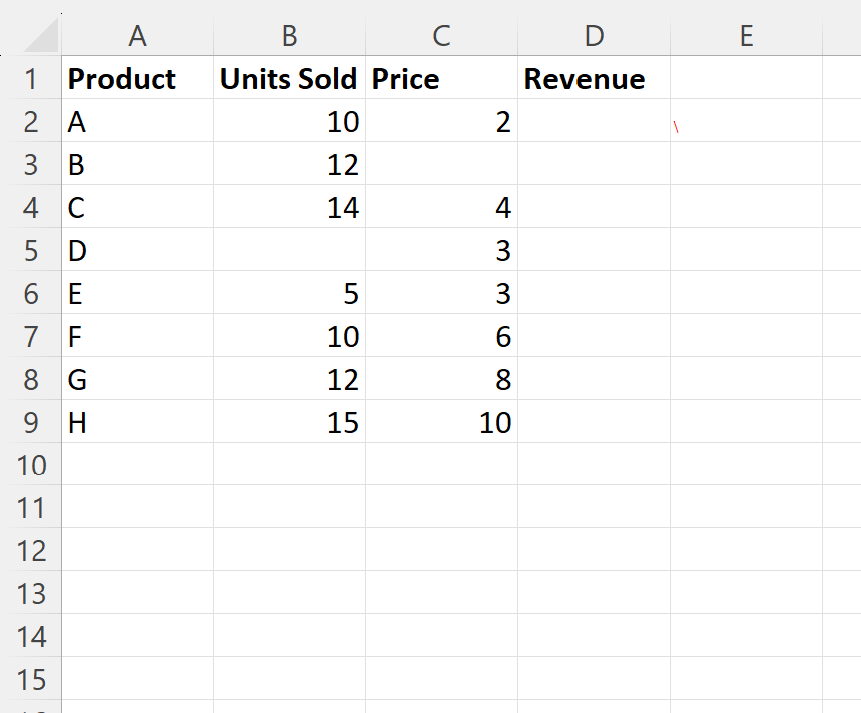The image size is (861, 713).
Task: Select row 7 header
Action: (x=31, y=336)
